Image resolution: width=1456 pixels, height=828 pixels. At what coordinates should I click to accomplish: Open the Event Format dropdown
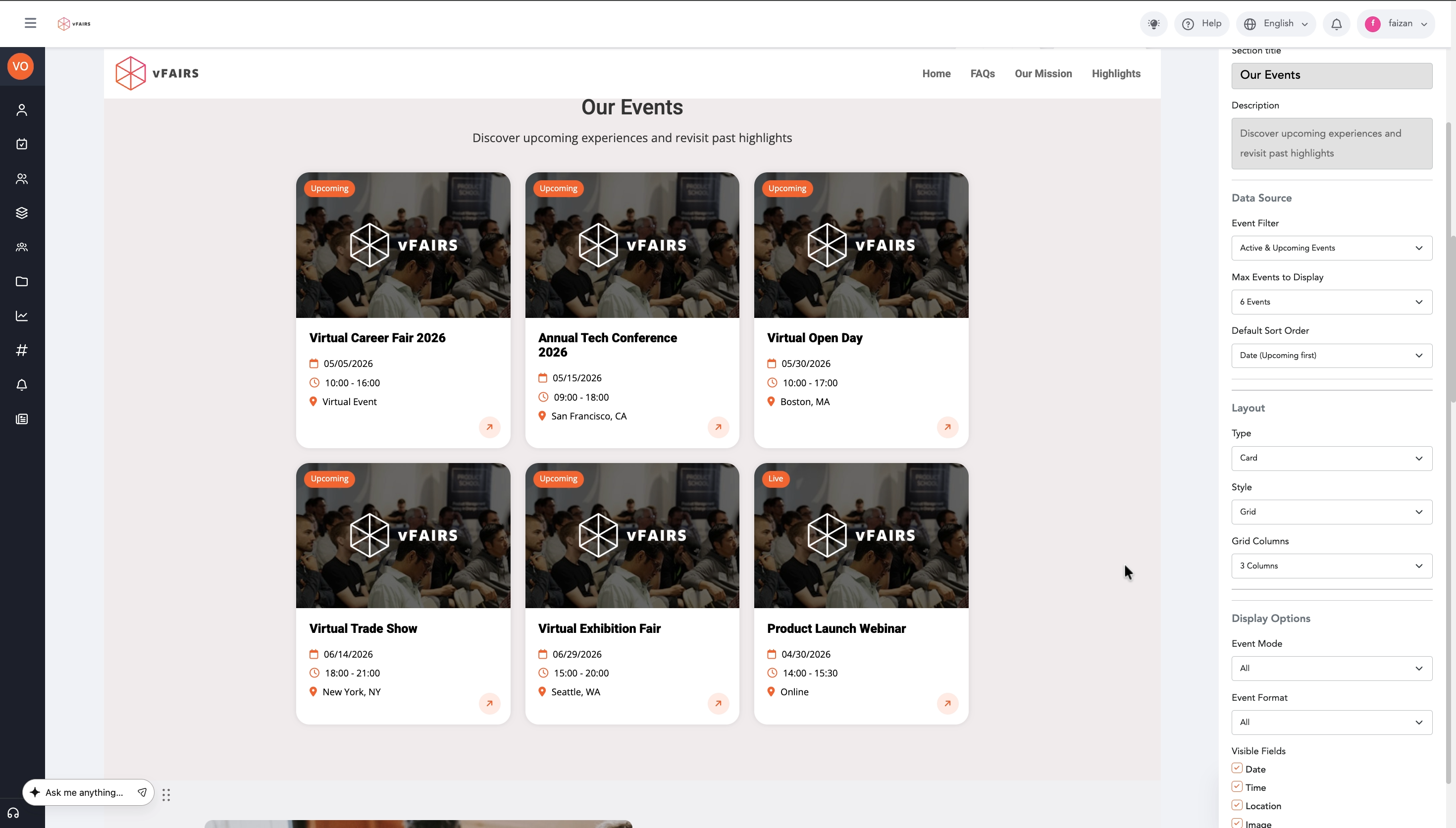click(x=1332, y=722)
